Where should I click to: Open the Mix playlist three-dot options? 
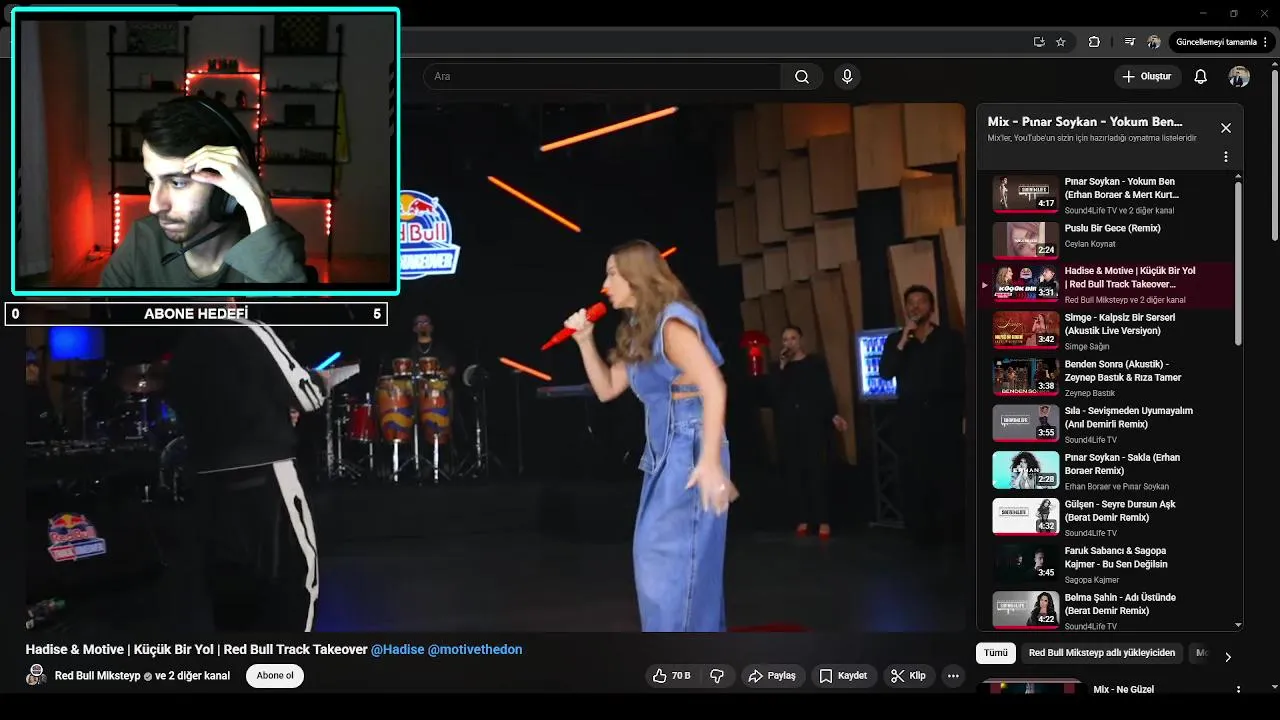tap(1226, 157)
